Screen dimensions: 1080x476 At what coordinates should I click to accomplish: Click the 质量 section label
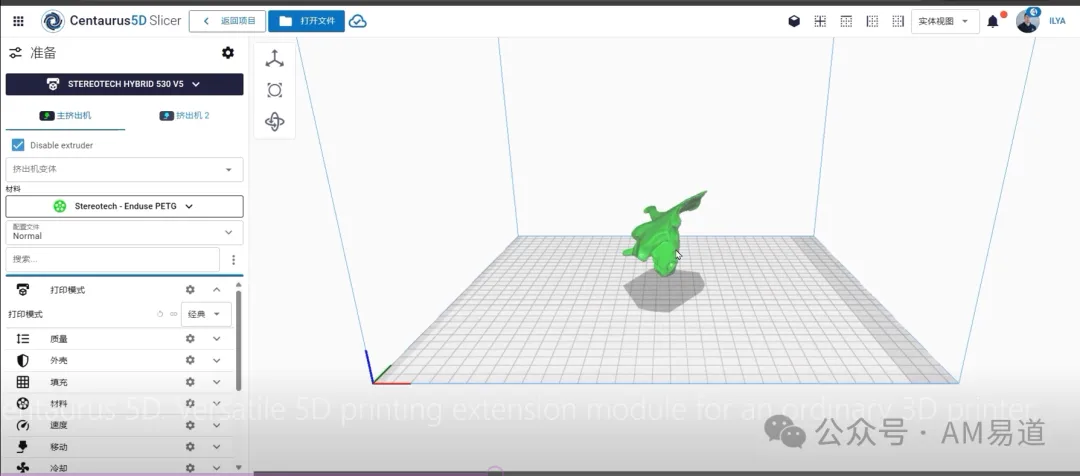point(59,339)
